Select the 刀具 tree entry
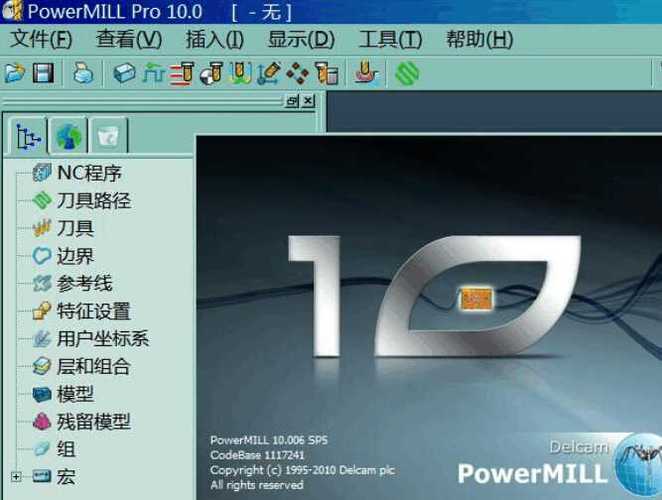This screenshot has width=662, height=500. [x=75, y=228]
